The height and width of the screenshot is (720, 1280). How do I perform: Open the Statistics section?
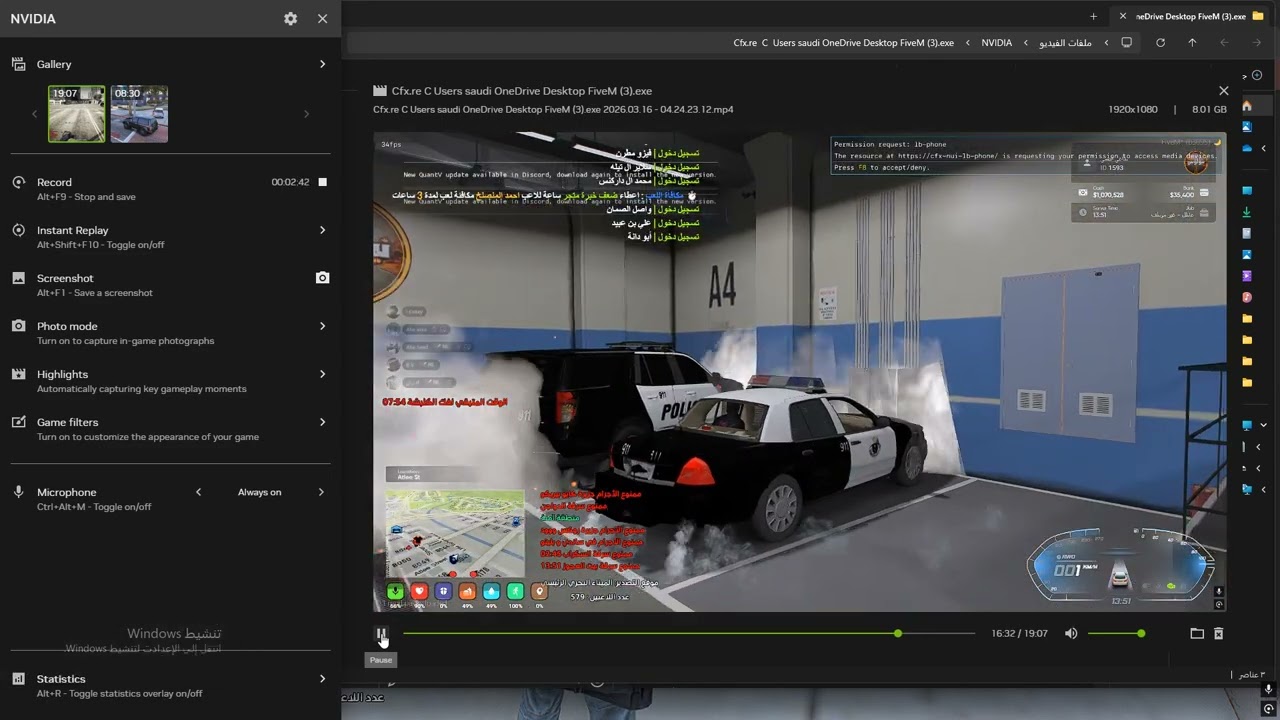(x=170, y=685)
